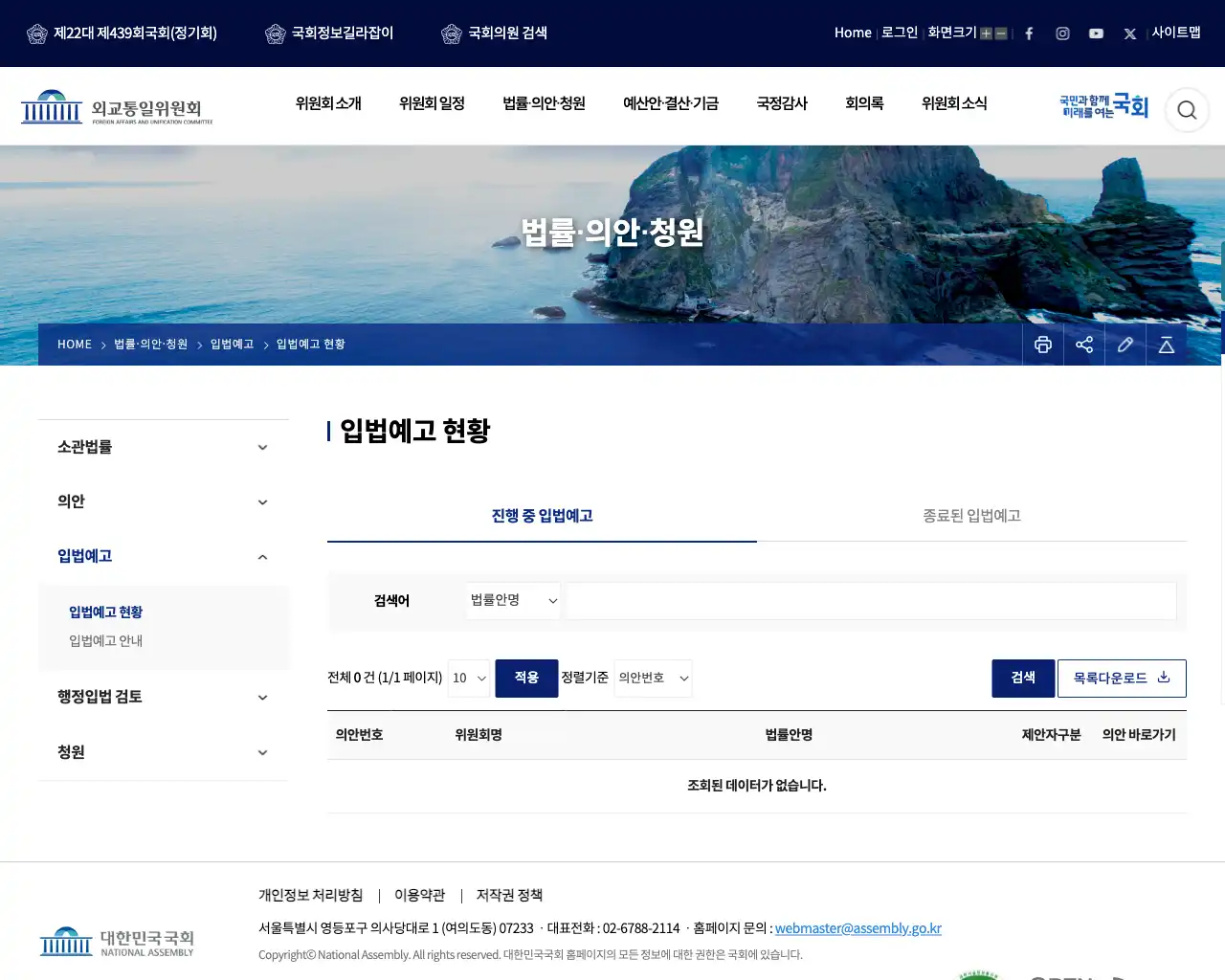Open 정렬기준 의안번호 dropdown
Image resolution: width=1225 pixels, height=980 pixels.
[653, 678]
